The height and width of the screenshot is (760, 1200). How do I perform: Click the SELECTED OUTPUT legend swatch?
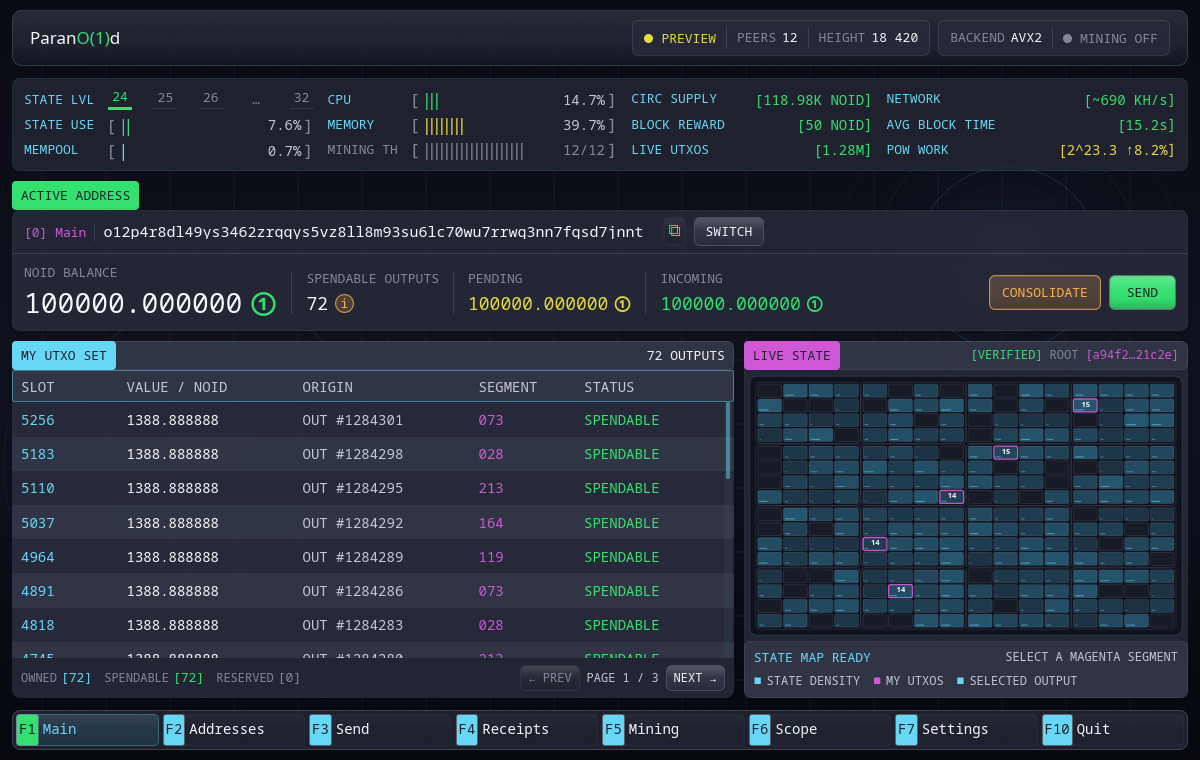coord(961,680)
